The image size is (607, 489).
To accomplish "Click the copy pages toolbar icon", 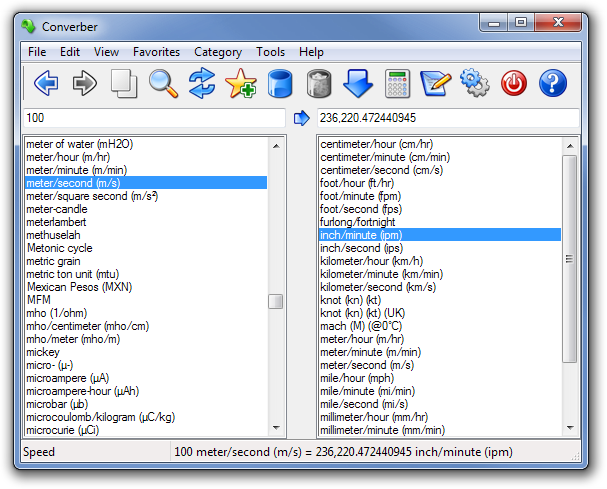I will [x=124, y=83].
